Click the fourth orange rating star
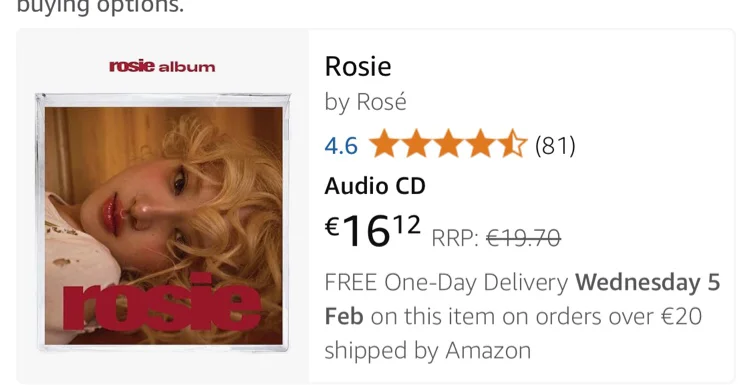The height and width of the screenshot is (386, 752). click(480, 143)
